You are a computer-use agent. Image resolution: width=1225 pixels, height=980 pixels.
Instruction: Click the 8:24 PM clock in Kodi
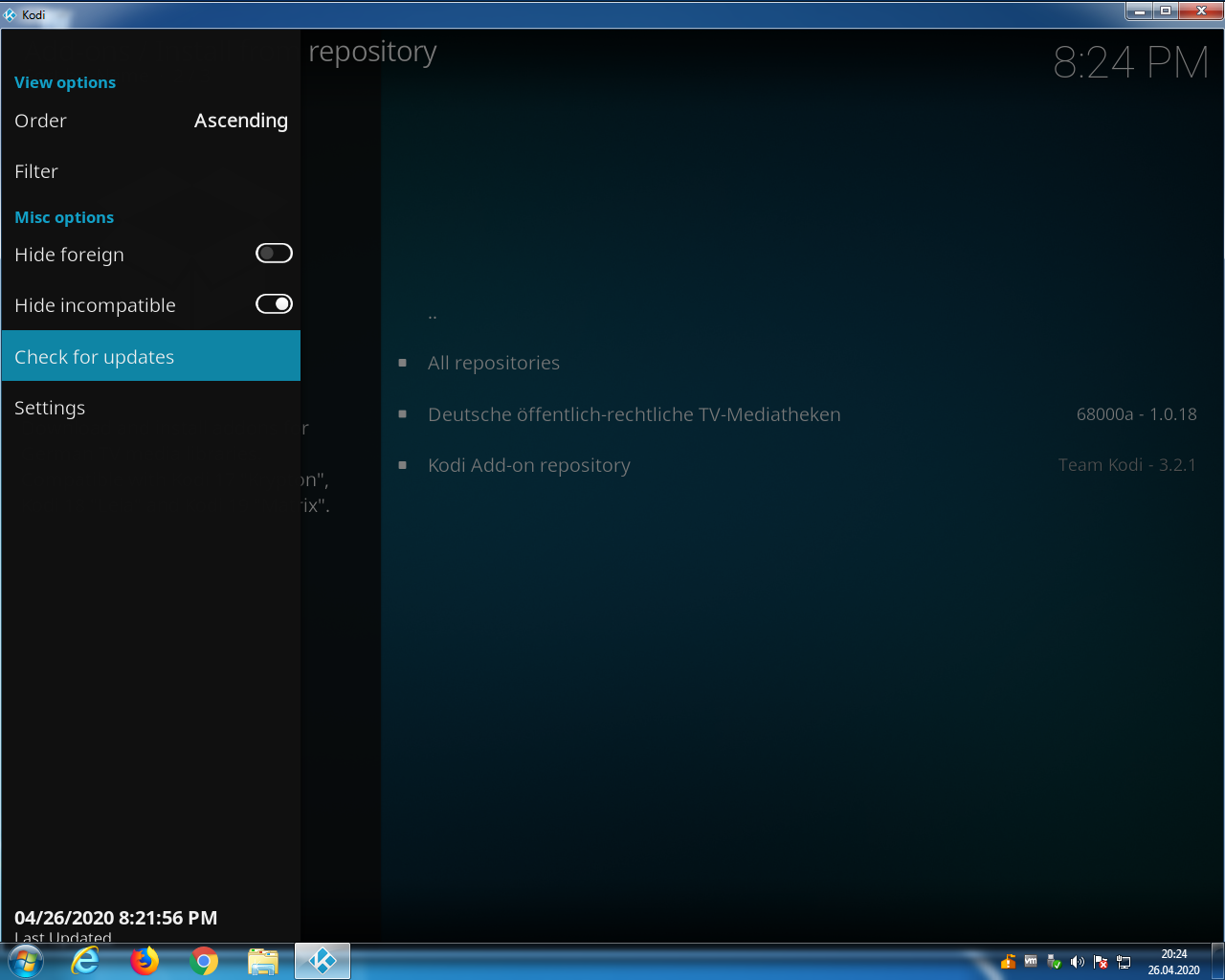[1130, 63]
